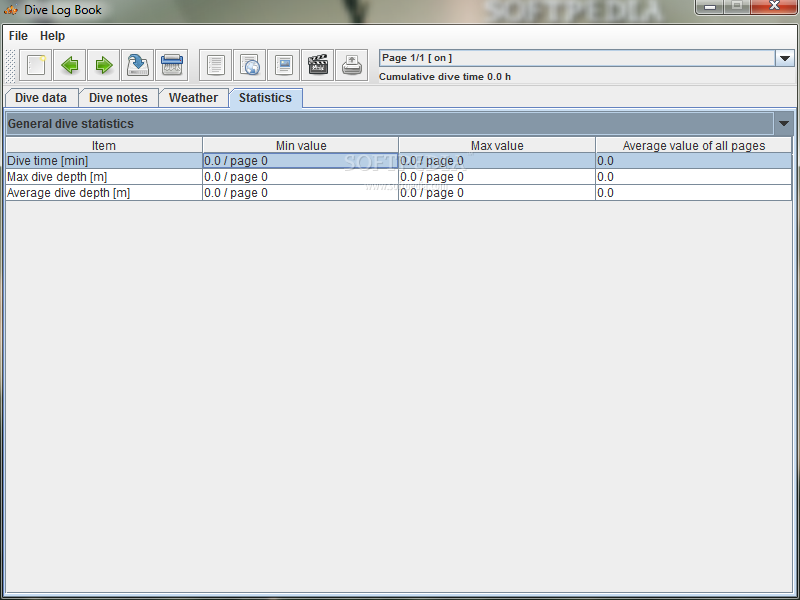Image resolution: width=800 pixels, height=600 pixels.
Task: Create a new log page
Action: click(36, 65)
